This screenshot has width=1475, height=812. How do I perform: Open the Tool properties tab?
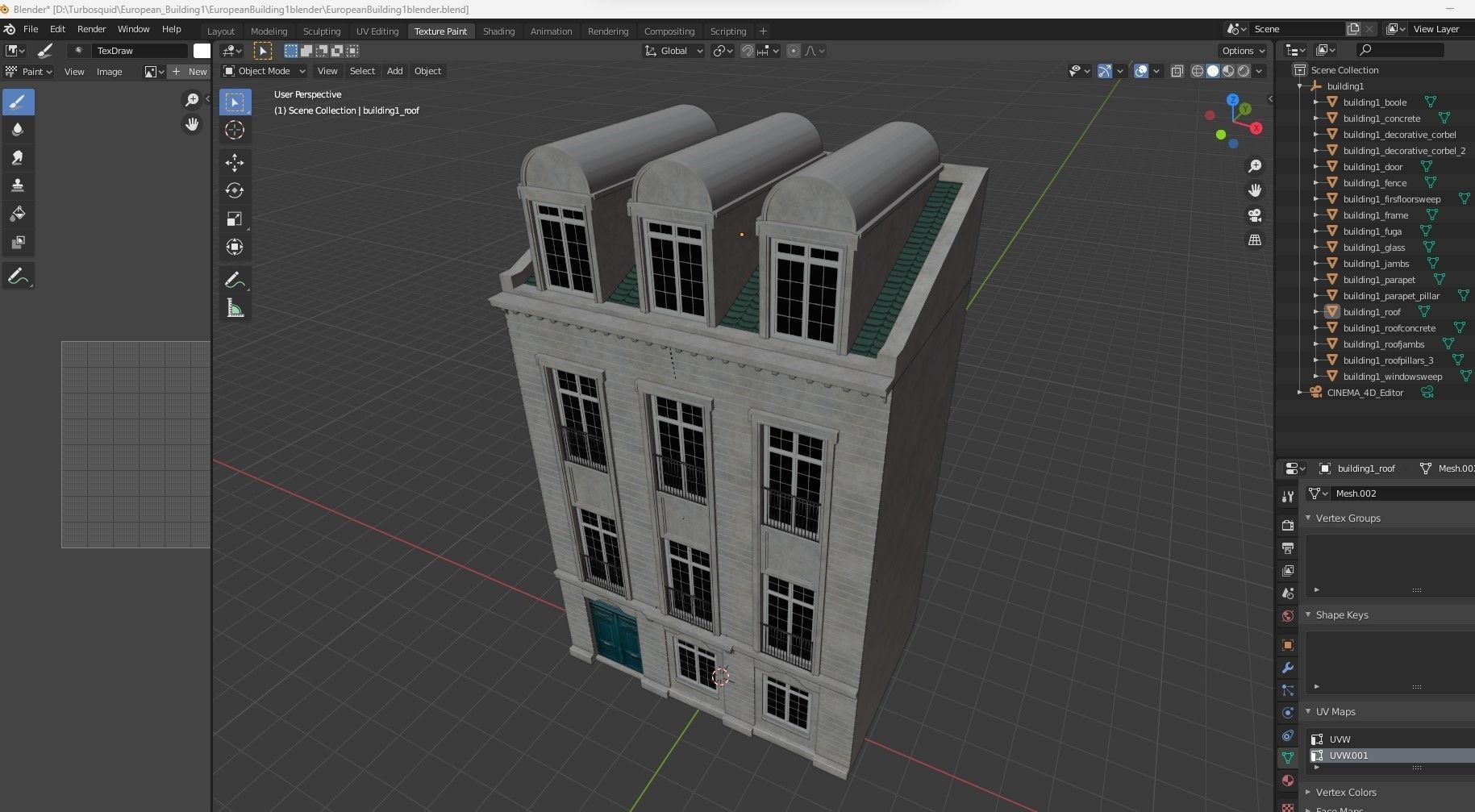(1288, 496)
